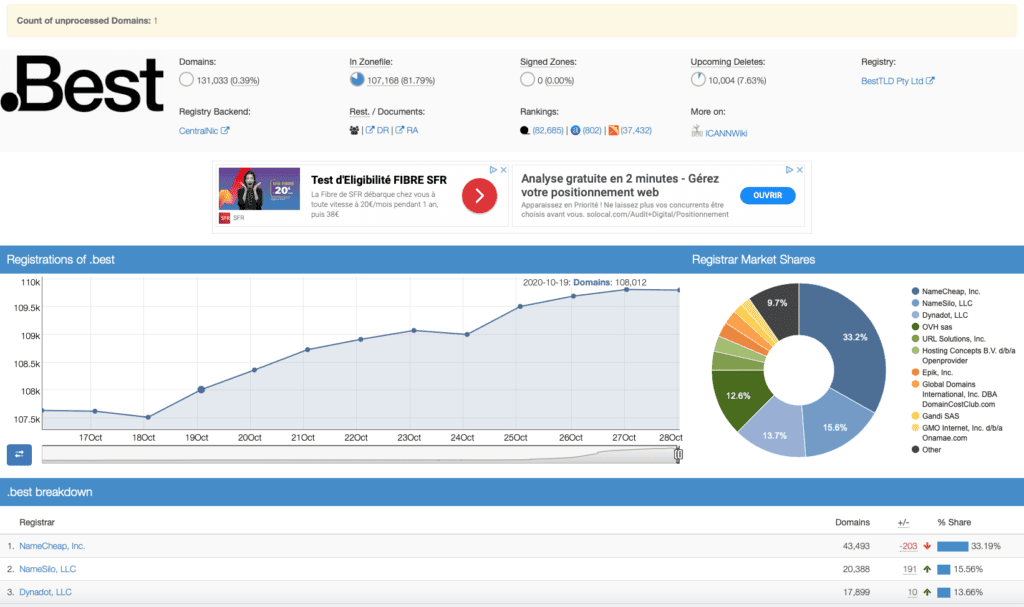The image size is (1024, 607).
Task: Open the RA document link
Action: pos(406,130)
